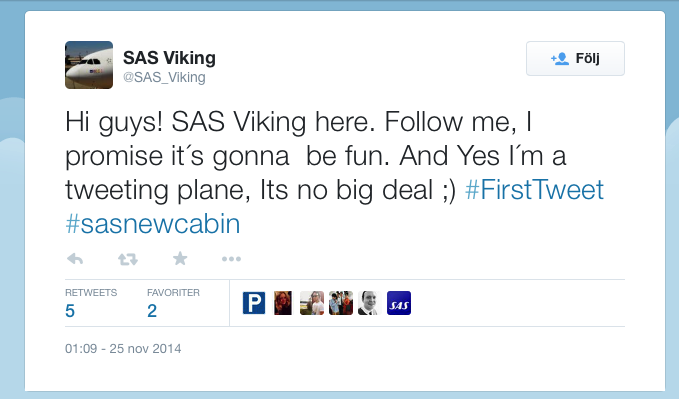This screenshot has height=399, width=679.
Task: Click the reply arrow icon
Action: [x=75, y=259]
